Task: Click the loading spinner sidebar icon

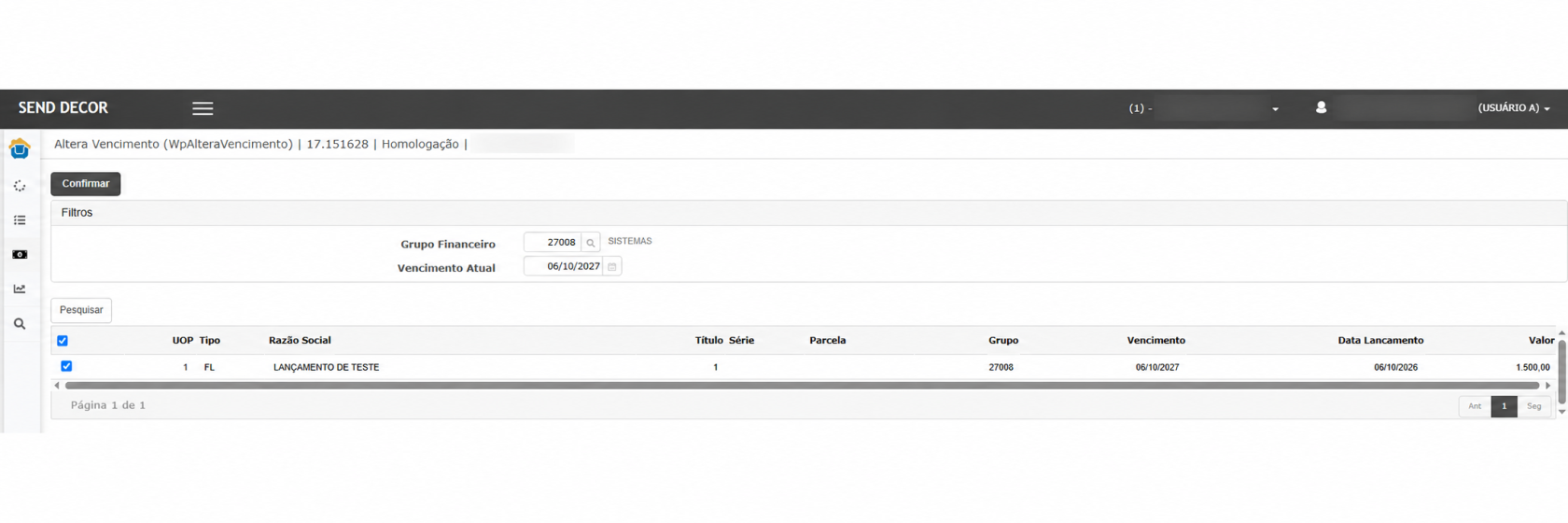Action: (20, 186)
